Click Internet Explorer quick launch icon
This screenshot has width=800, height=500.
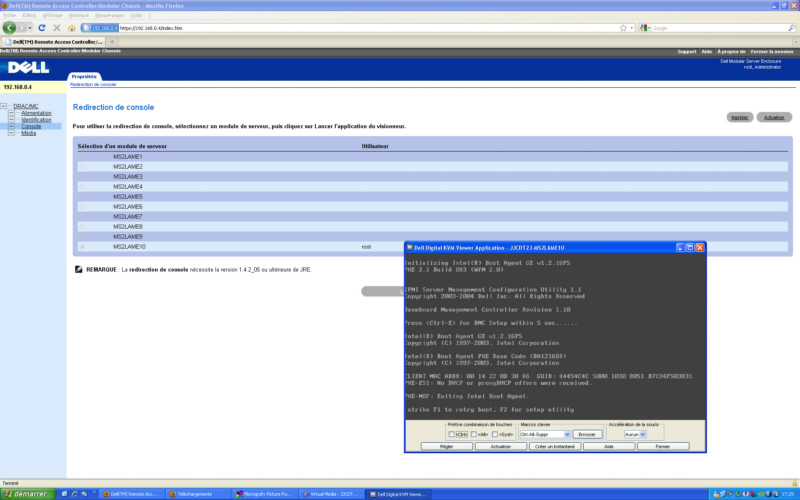[74, 494]
